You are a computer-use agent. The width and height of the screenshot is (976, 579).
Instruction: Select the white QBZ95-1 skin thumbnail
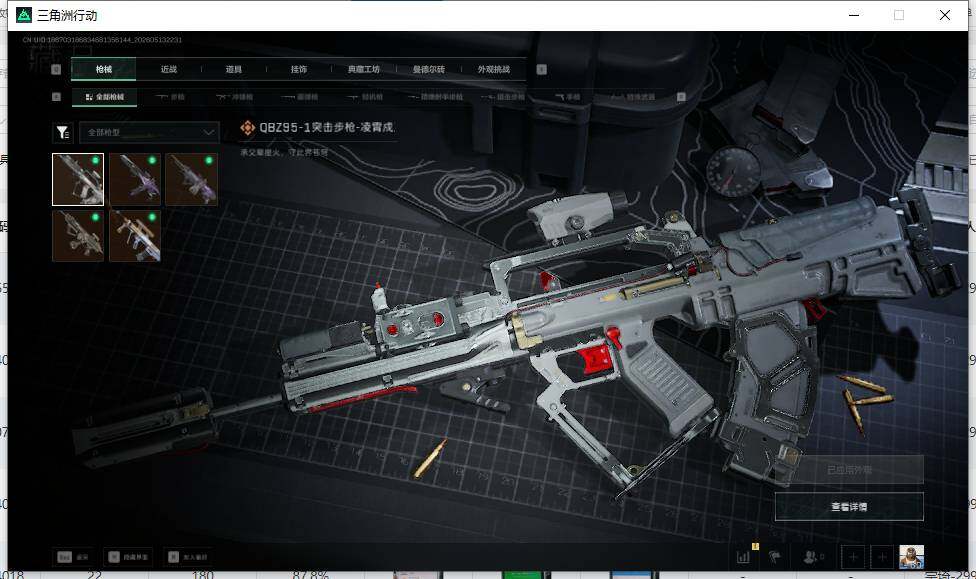click(78, 179)
